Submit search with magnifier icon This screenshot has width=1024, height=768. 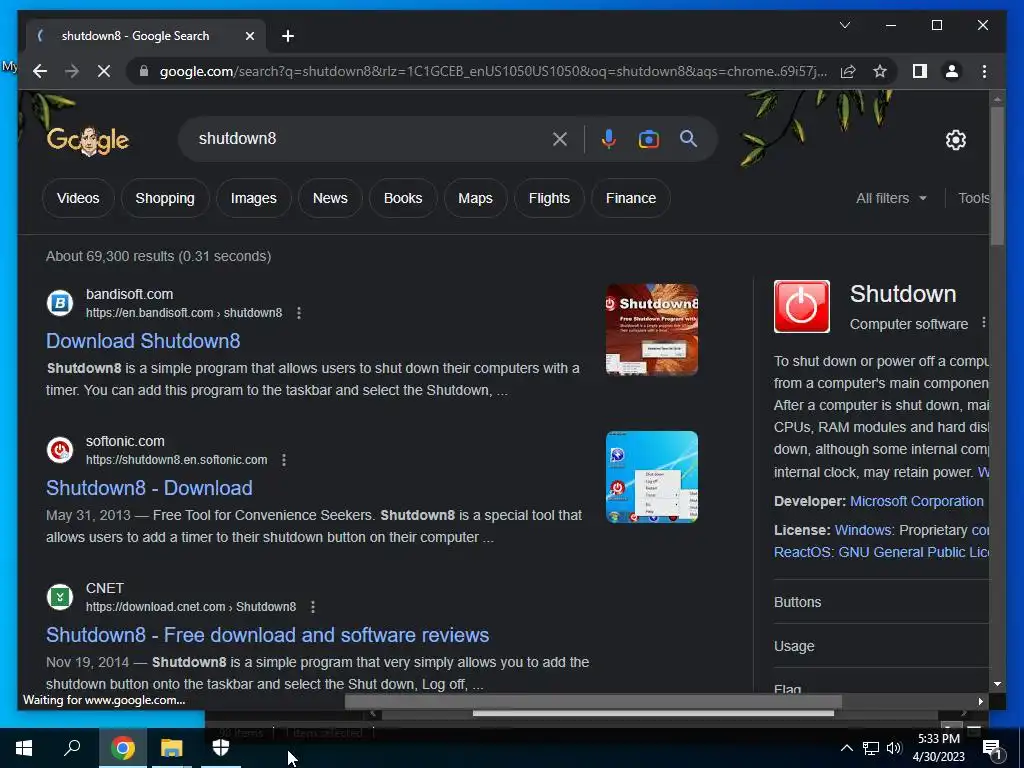(x=688, y=138)
